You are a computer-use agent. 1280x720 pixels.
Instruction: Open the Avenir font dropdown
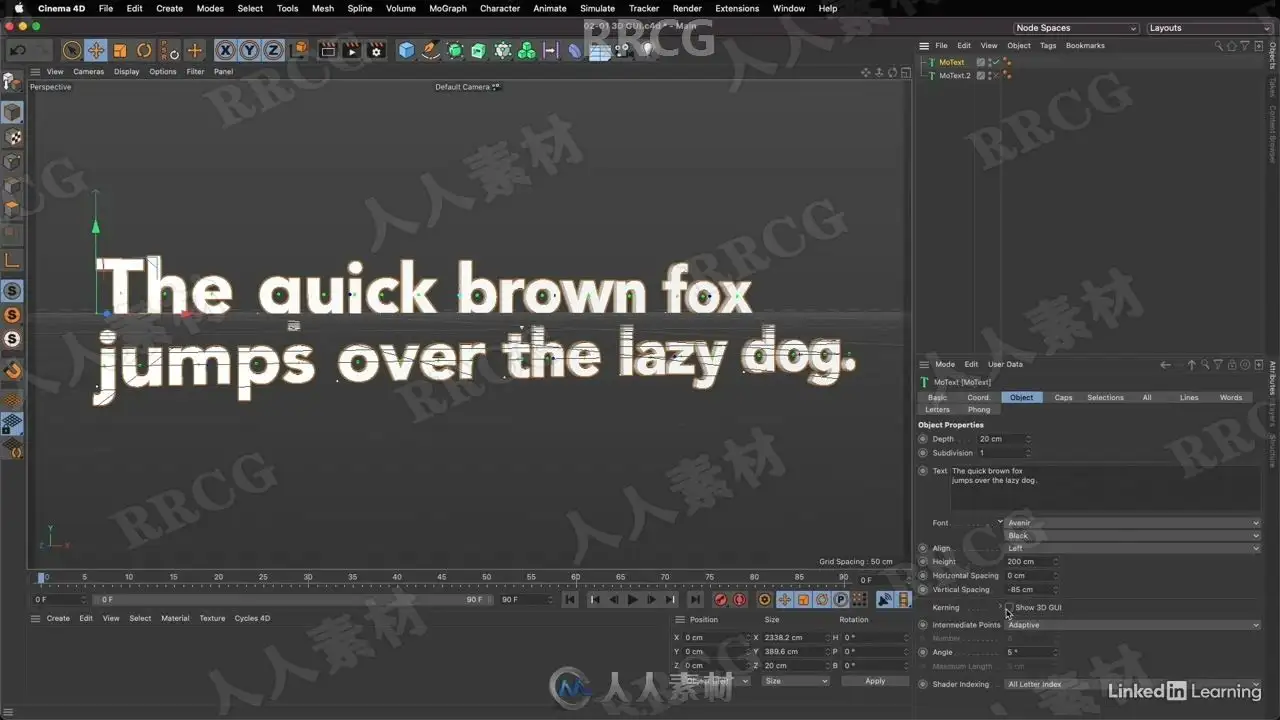[1132, 523]
